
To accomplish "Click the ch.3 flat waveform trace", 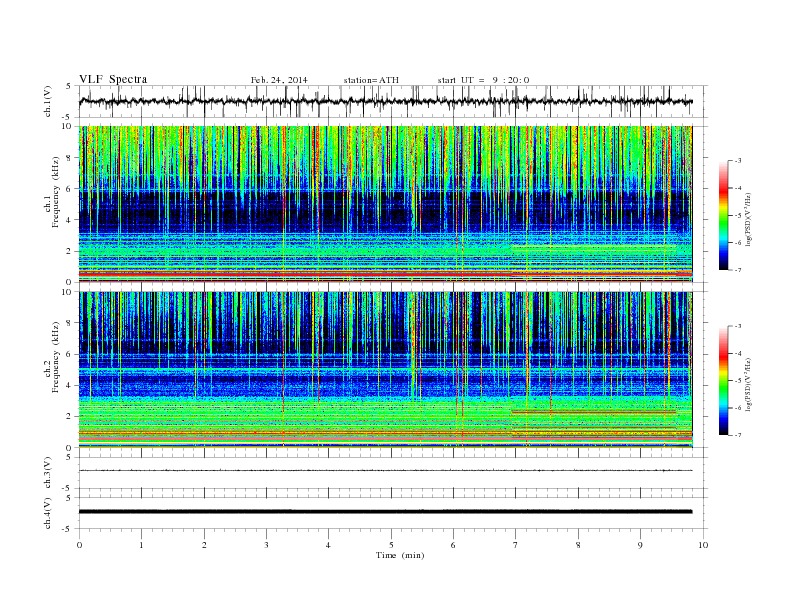I will [x=385, y=471].
